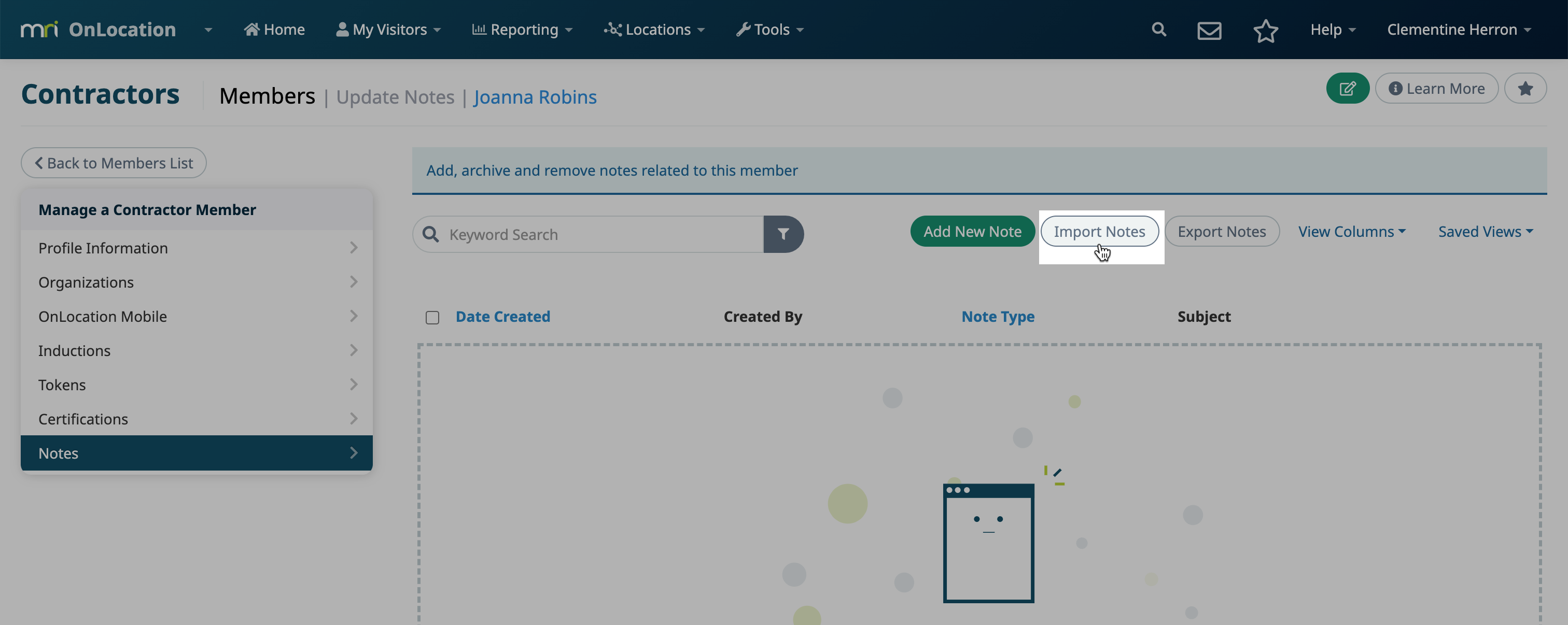The width and height of the screenshot is (1568, 625).
Task: Toggle the select-all checkbox in table header
Action: pos(432,317)
